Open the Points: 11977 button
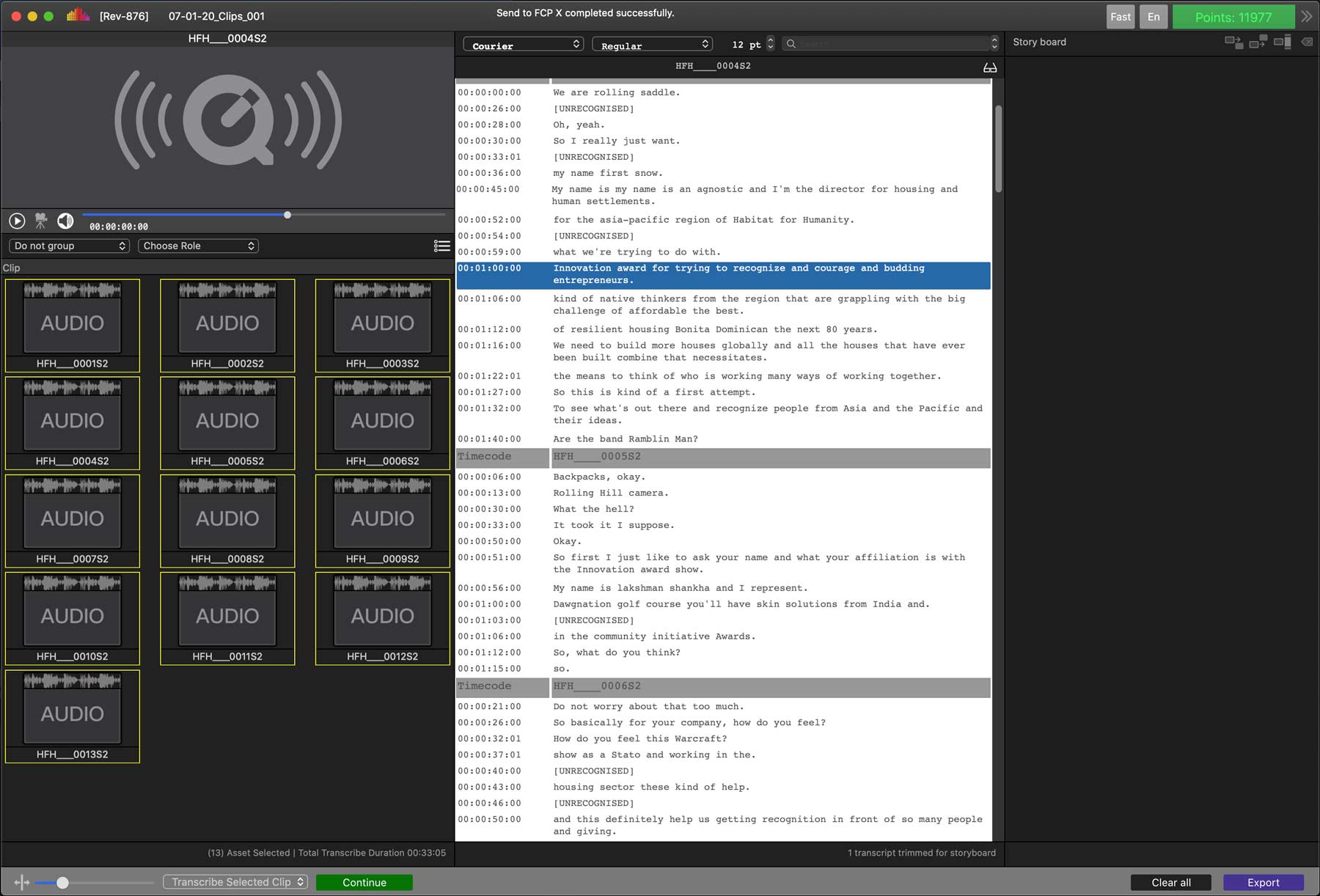The width and height of the screenshot is (1320, 896). coord(1233,17)
